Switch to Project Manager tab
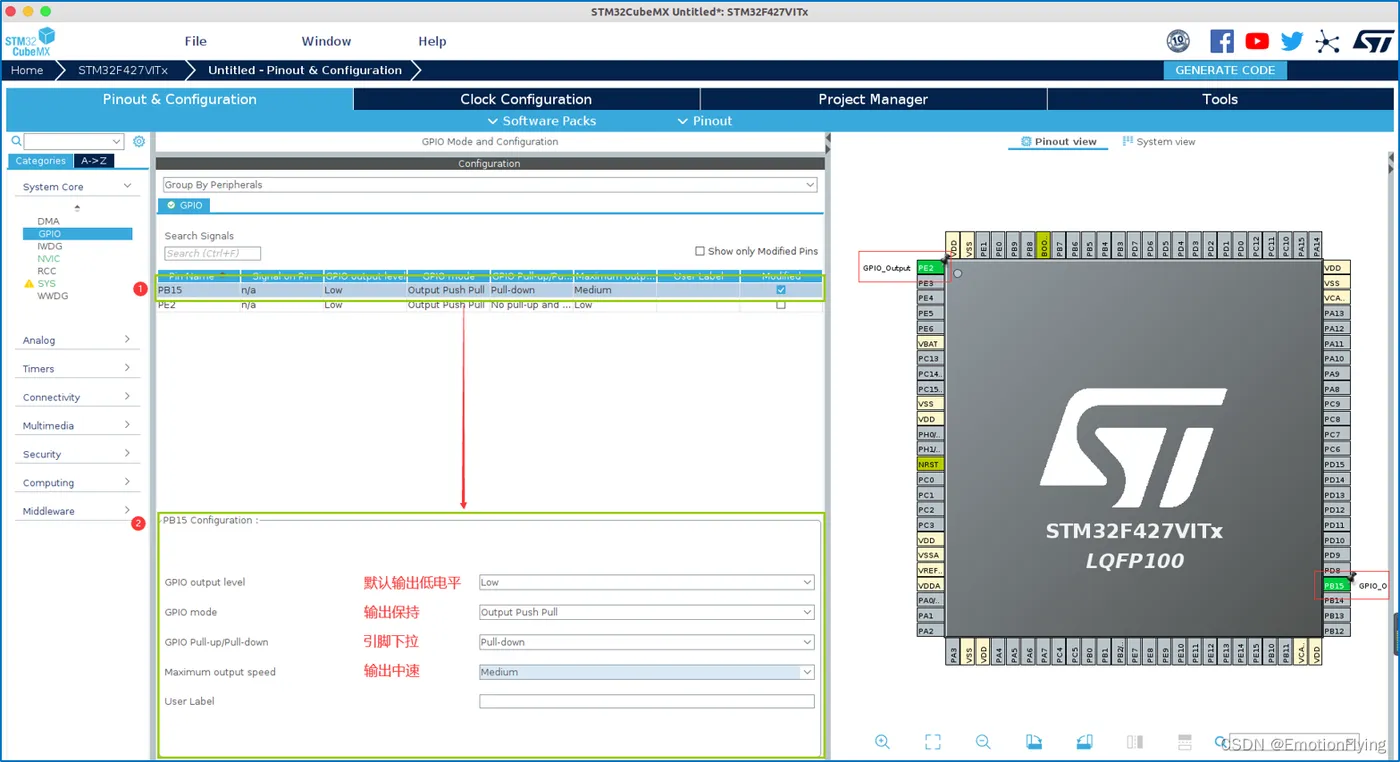The height and width of the screenshot is (762, 1400). click(x=873, y=99)
